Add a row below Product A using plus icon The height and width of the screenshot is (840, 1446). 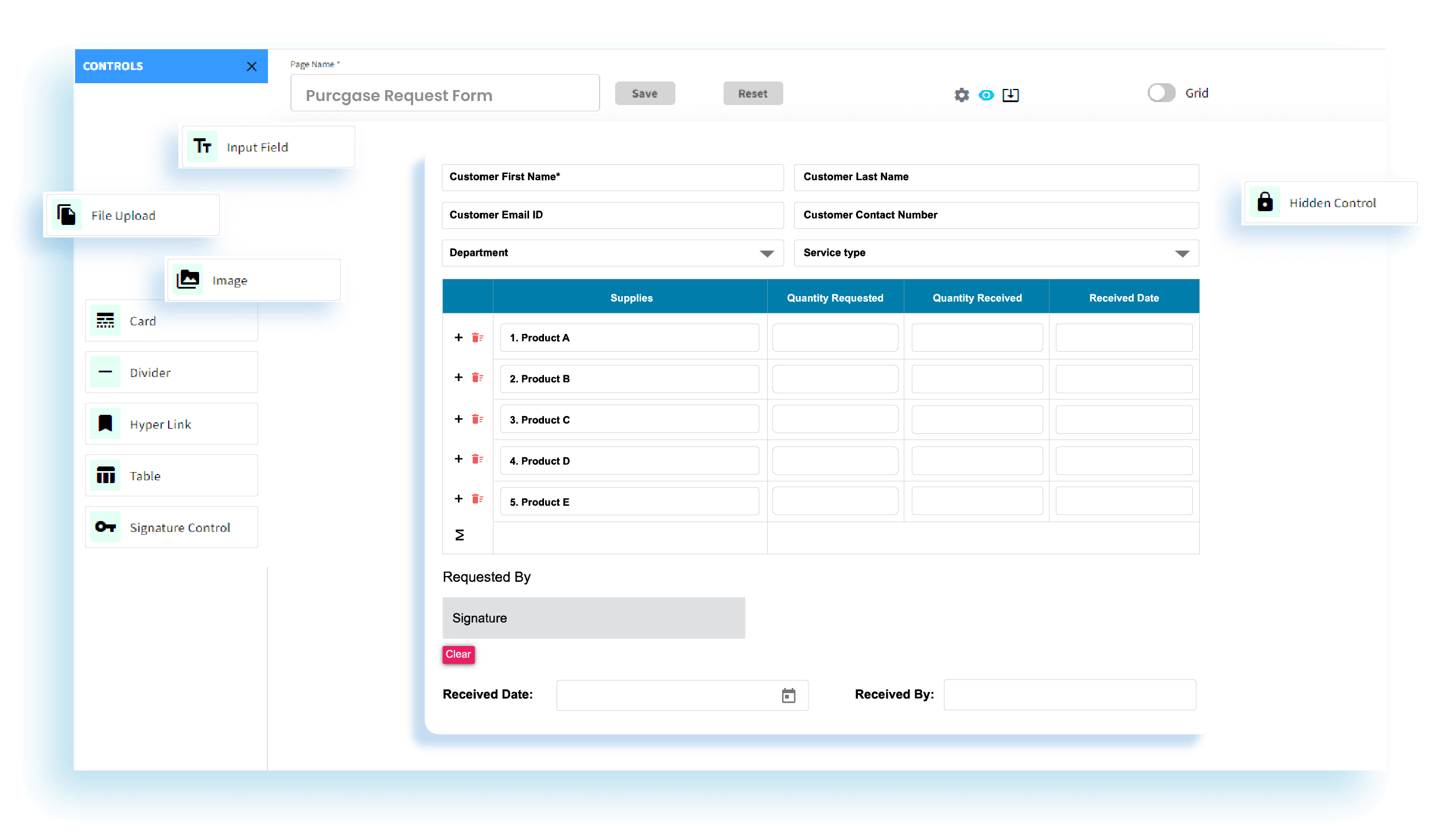pos(458,337)
